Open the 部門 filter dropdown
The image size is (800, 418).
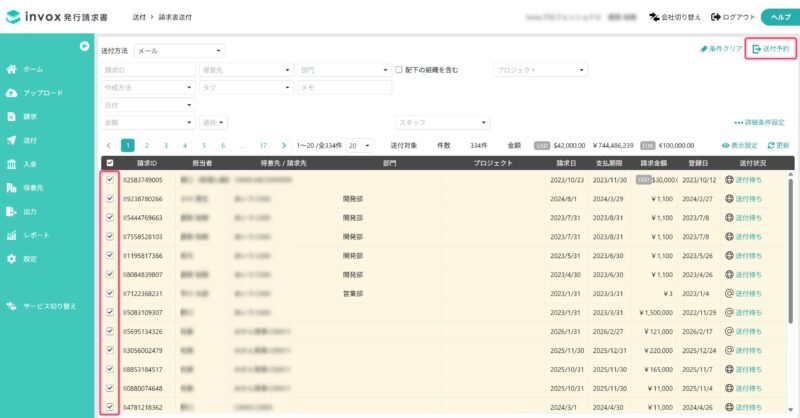pyautogui.click(x=344, y=70)
